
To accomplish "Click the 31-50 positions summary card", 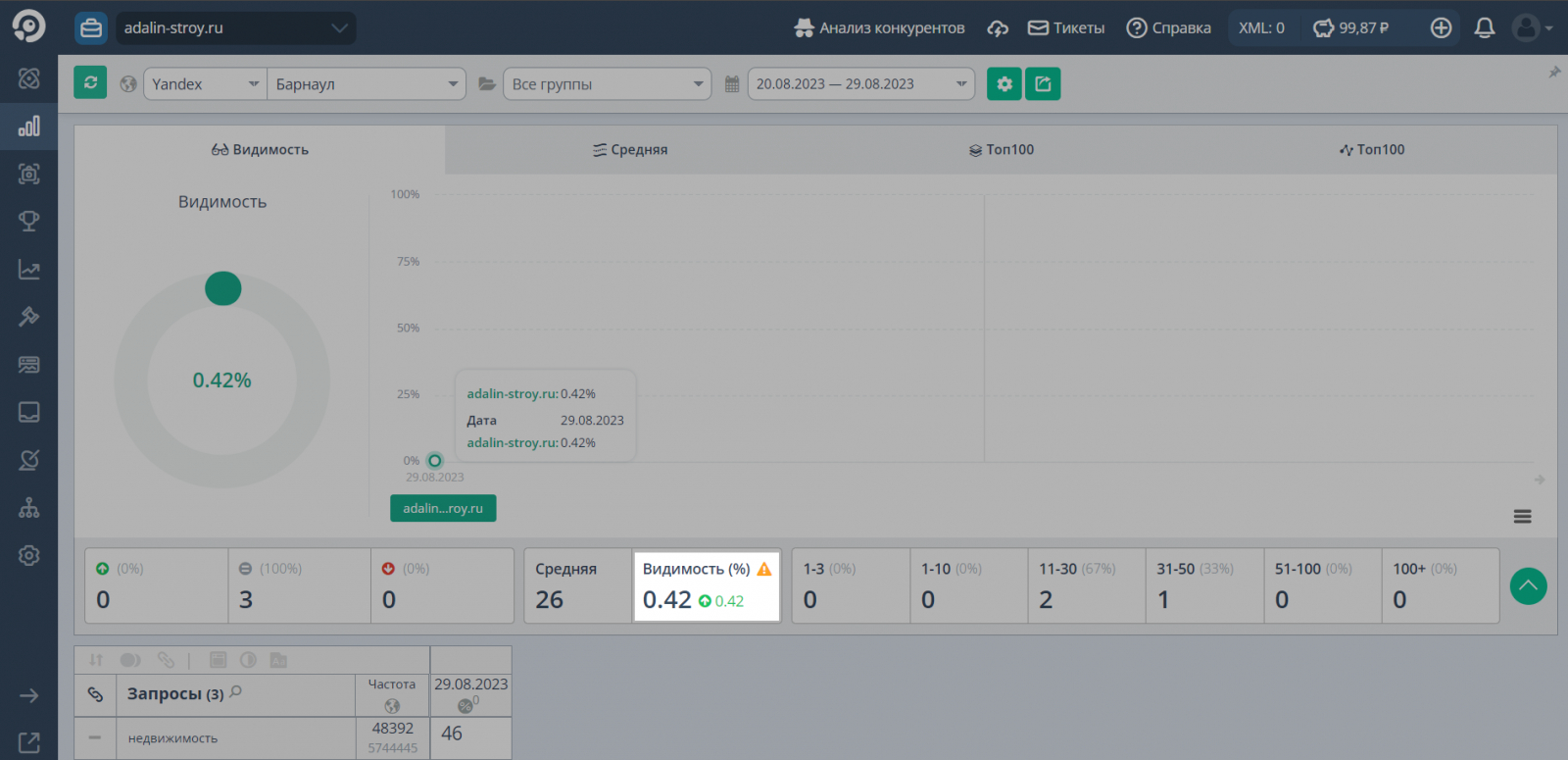I will point(1204,585).
